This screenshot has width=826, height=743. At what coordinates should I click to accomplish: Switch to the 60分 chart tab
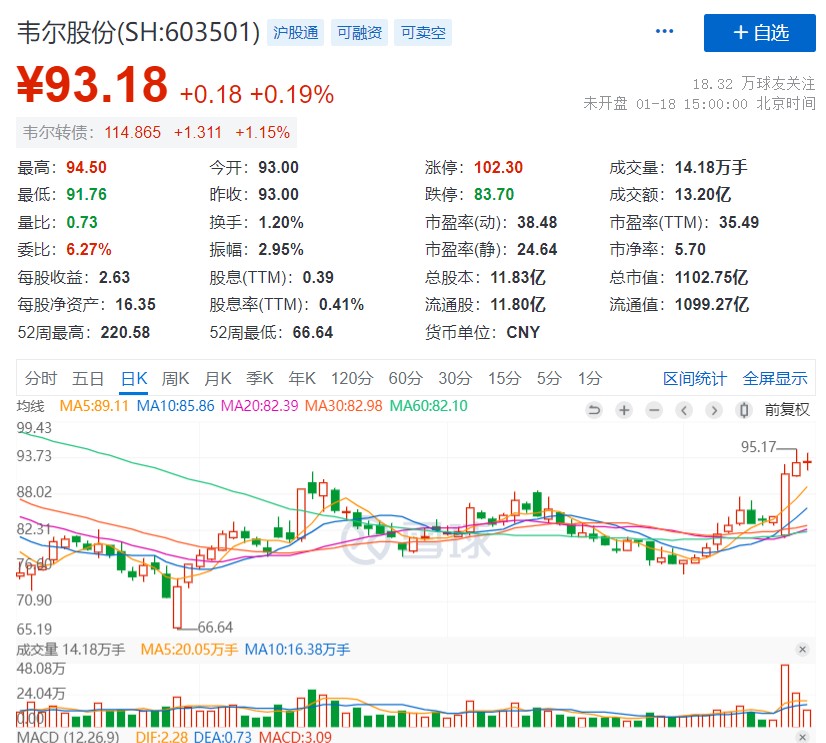405,378
